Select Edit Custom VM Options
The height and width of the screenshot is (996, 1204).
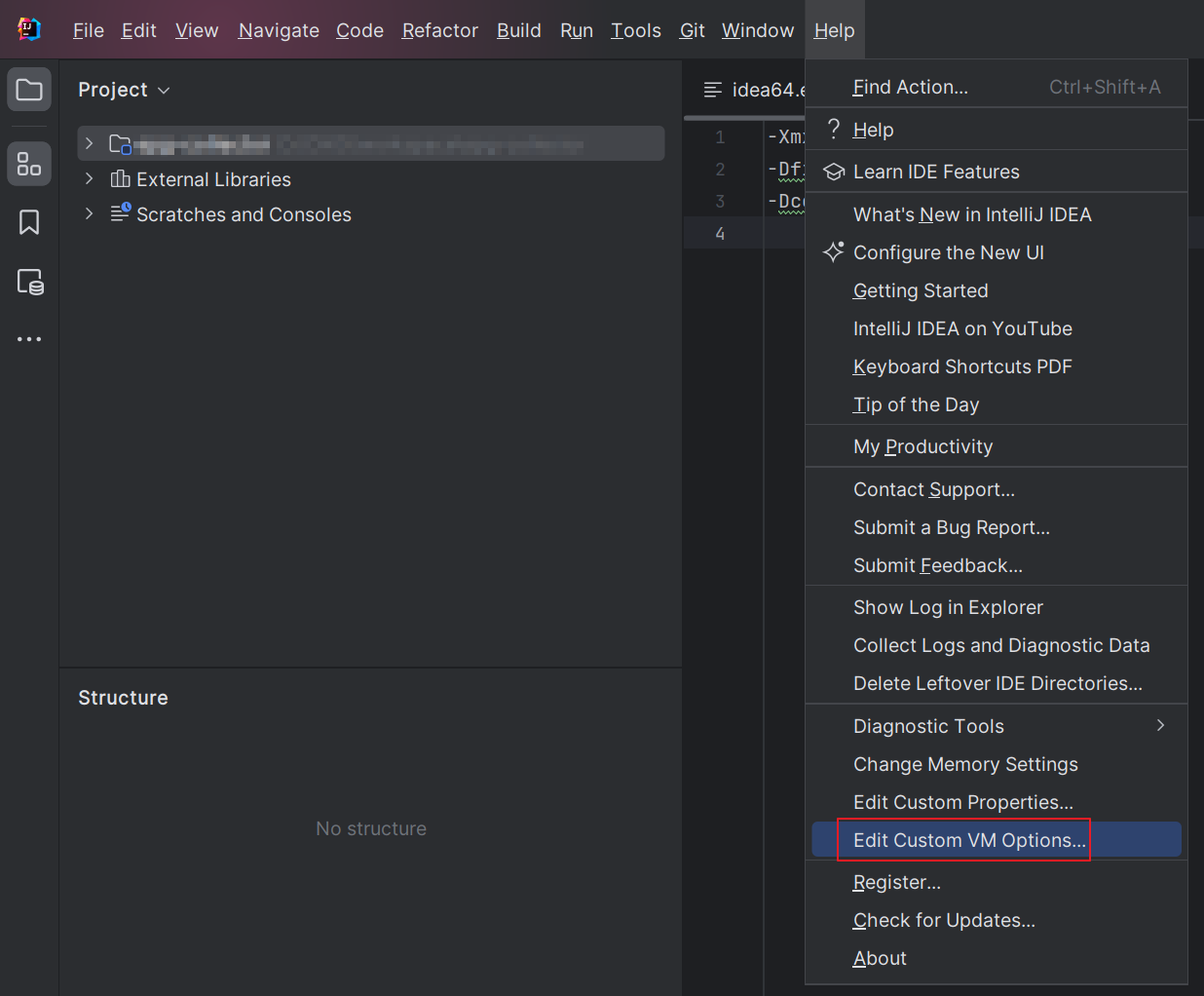pyautogui.click(x=997, y=840)
